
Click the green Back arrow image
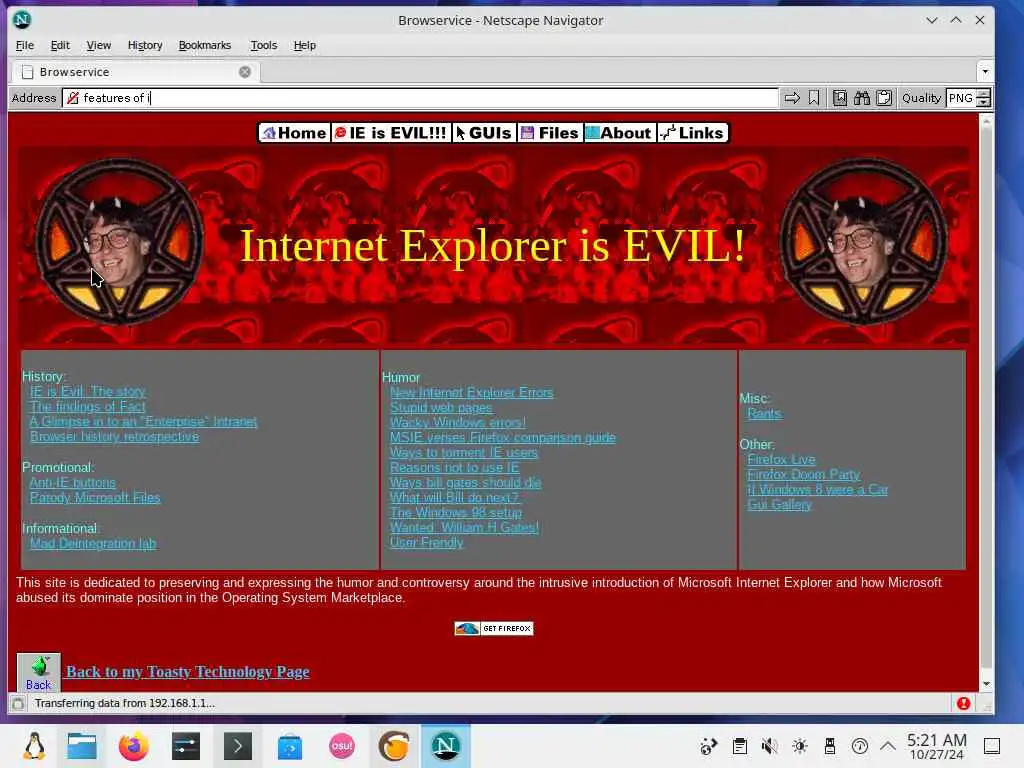click(x=39, y=673)
